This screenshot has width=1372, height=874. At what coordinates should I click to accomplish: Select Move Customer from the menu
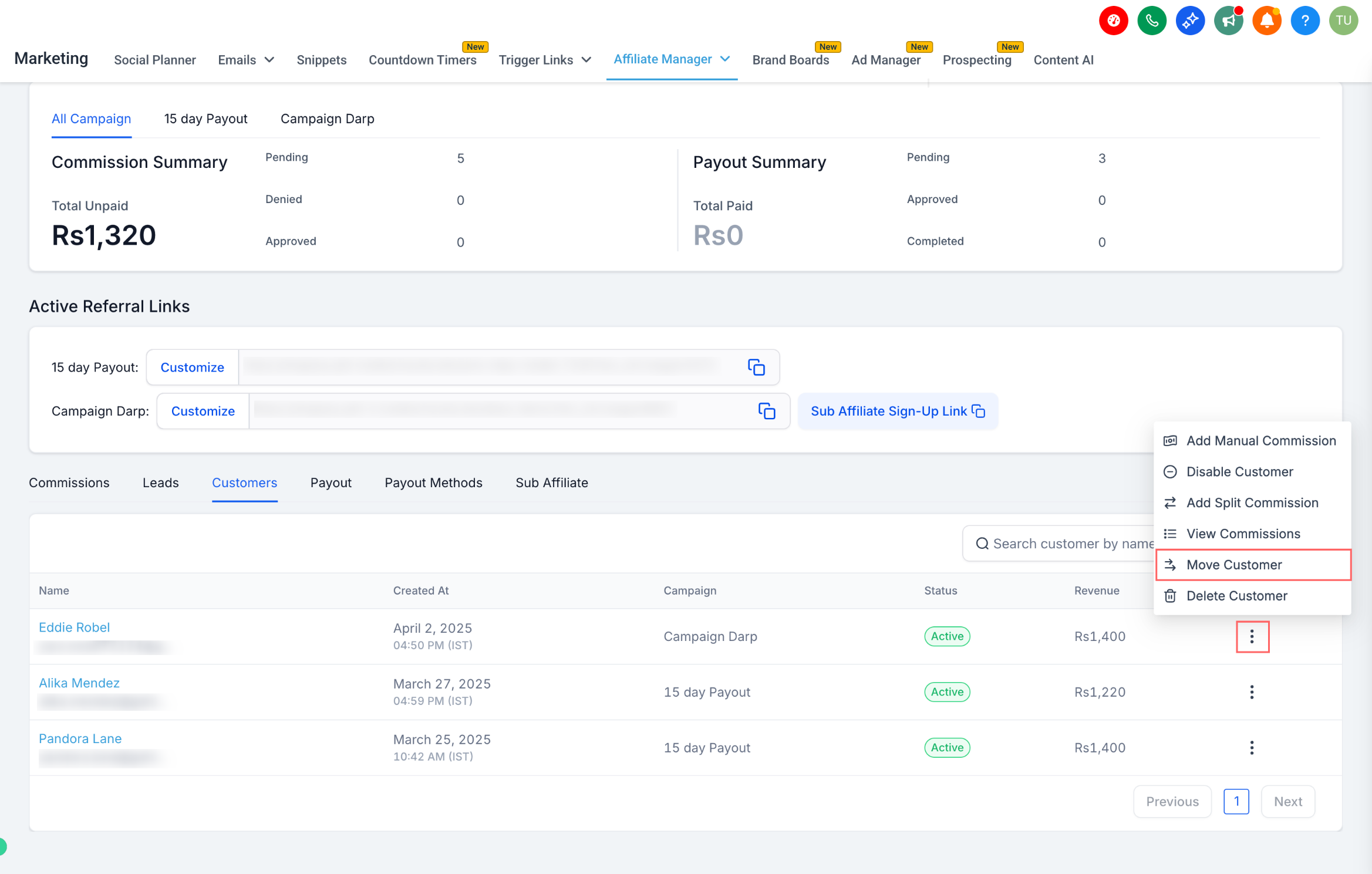(1253, 565)
